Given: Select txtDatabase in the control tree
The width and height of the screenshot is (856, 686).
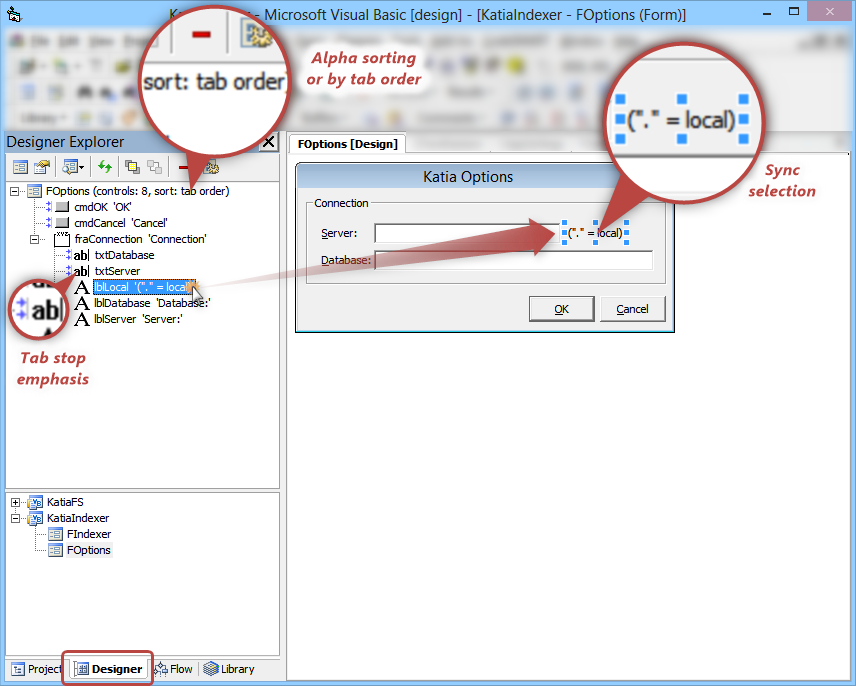Looking at the screenshot, I should [x=124, y=255].
